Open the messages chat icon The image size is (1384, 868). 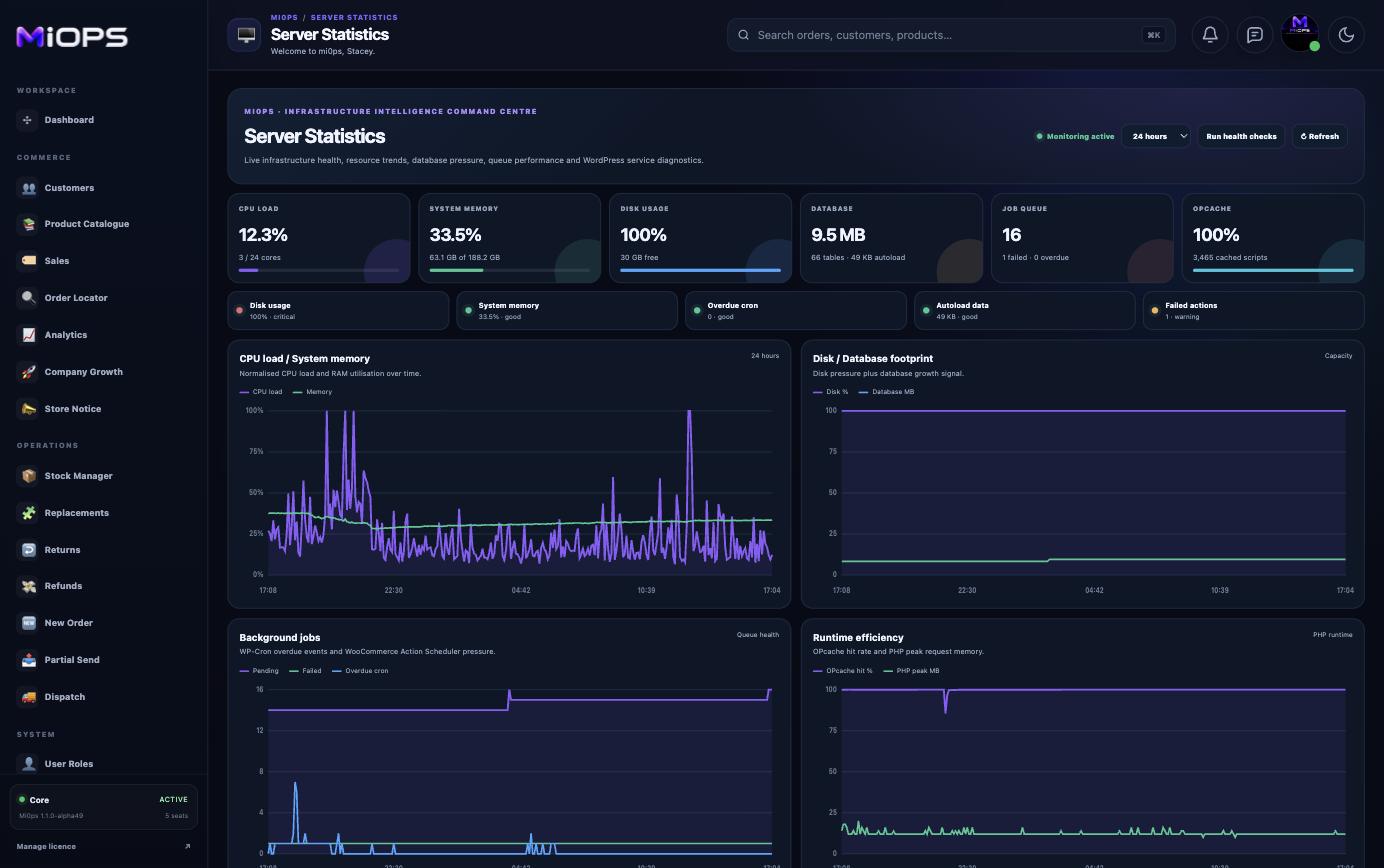pos(1255,35)
